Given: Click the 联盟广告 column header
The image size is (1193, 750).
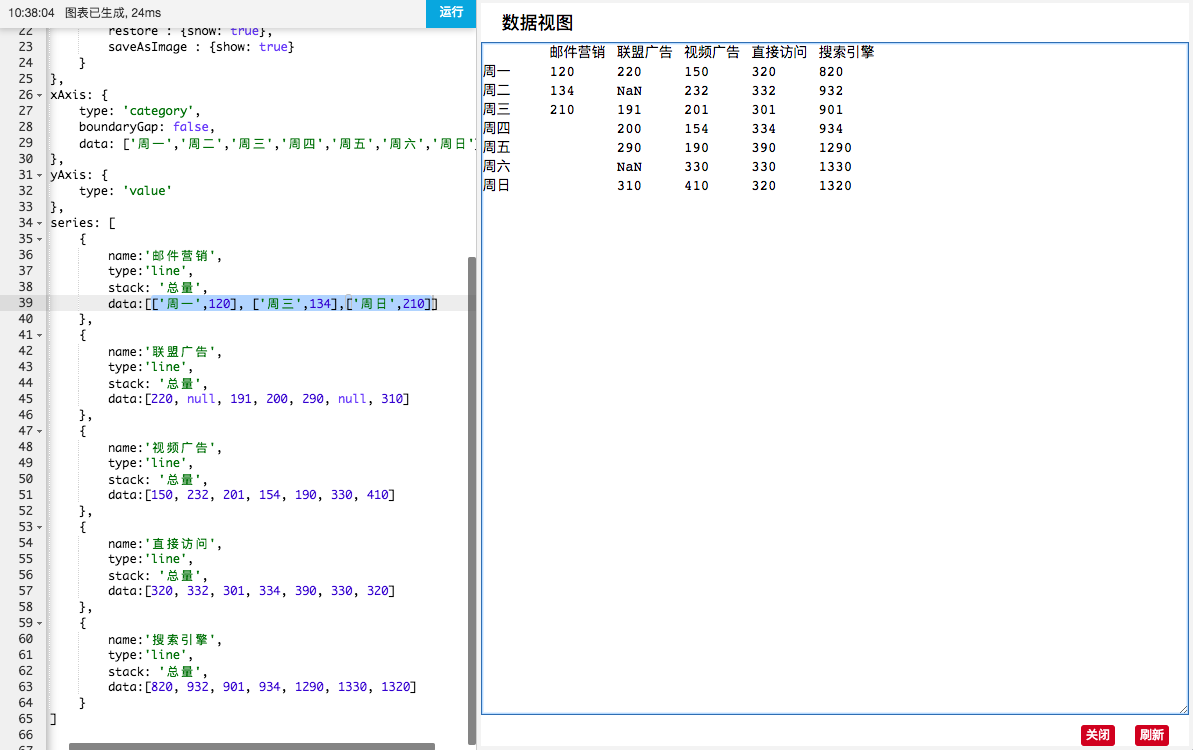Looking at the screenshot, I should (x=644, y=52).
